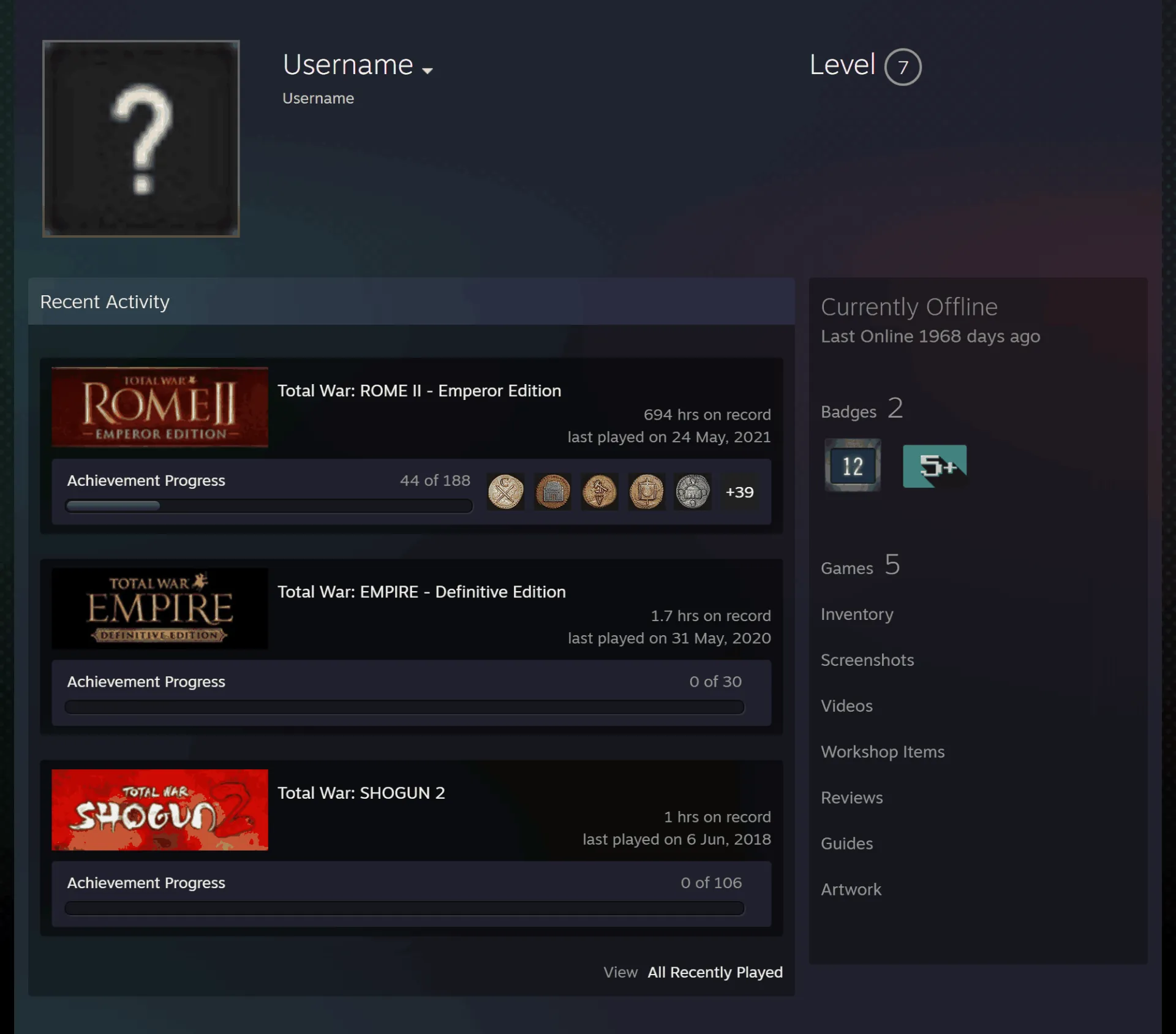Open the Total War ROME II banner image

(160, 407)
